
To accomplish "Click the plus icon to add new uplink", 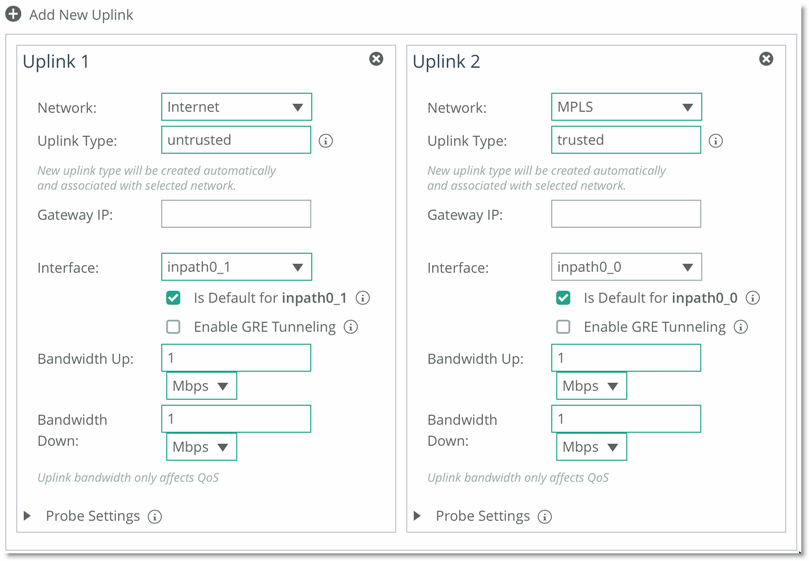I will tap(13, 14).
